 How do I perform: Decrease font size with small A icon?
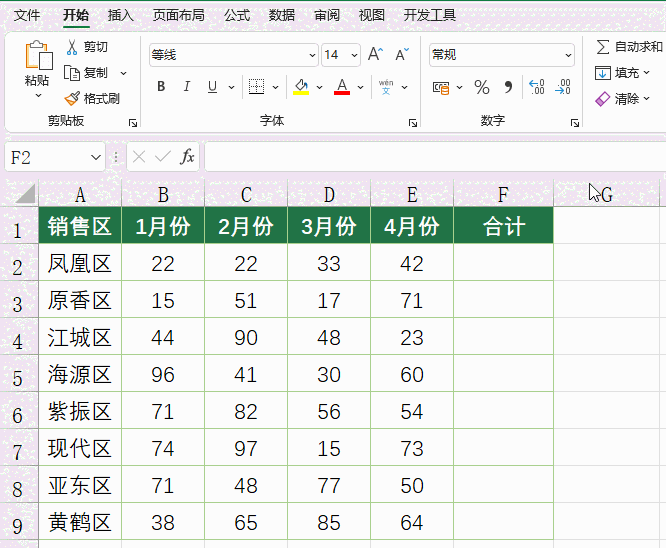[401, 54]
